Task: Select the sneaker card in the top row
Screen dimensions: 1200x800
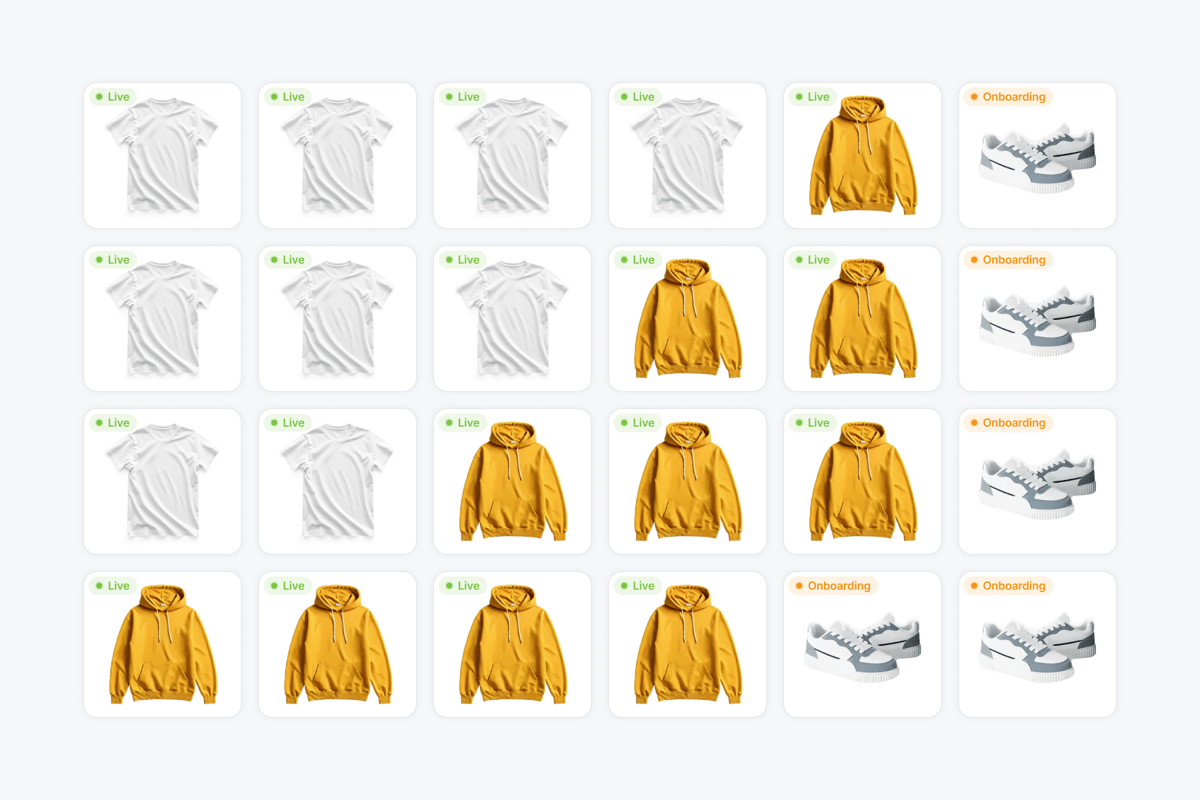Action: (1037, 155)
